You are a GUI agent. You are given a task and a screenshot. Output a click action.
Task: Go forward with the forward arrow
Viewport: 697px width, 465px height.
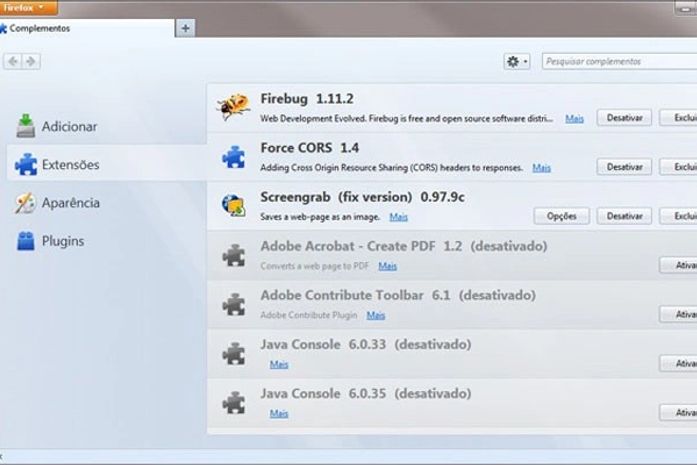(x=31, y=61)
